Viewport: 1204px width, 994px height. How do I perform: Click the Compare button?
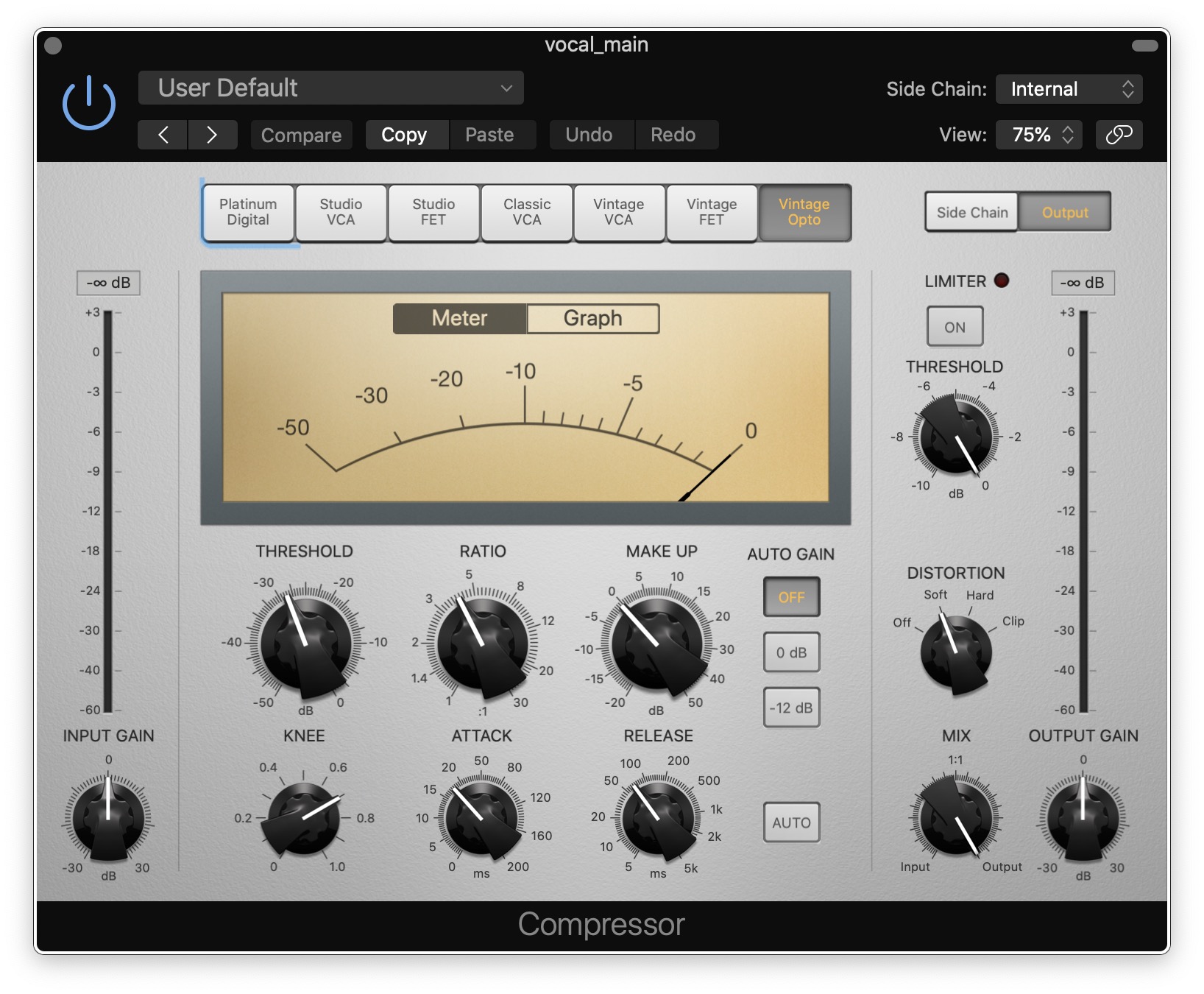(301, 135)
